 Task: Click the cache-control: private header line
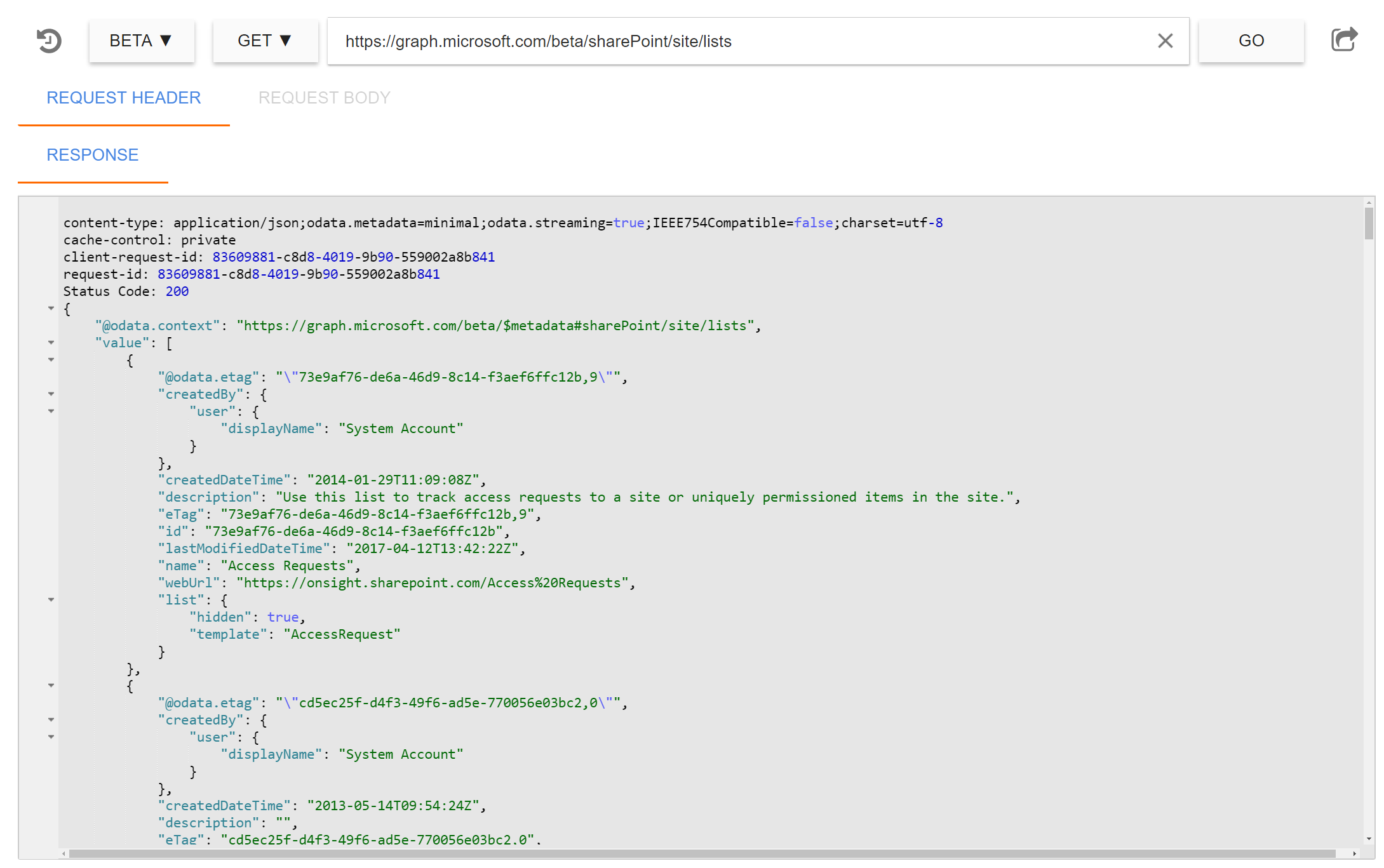pyautogui.click(x=149, y=240)
